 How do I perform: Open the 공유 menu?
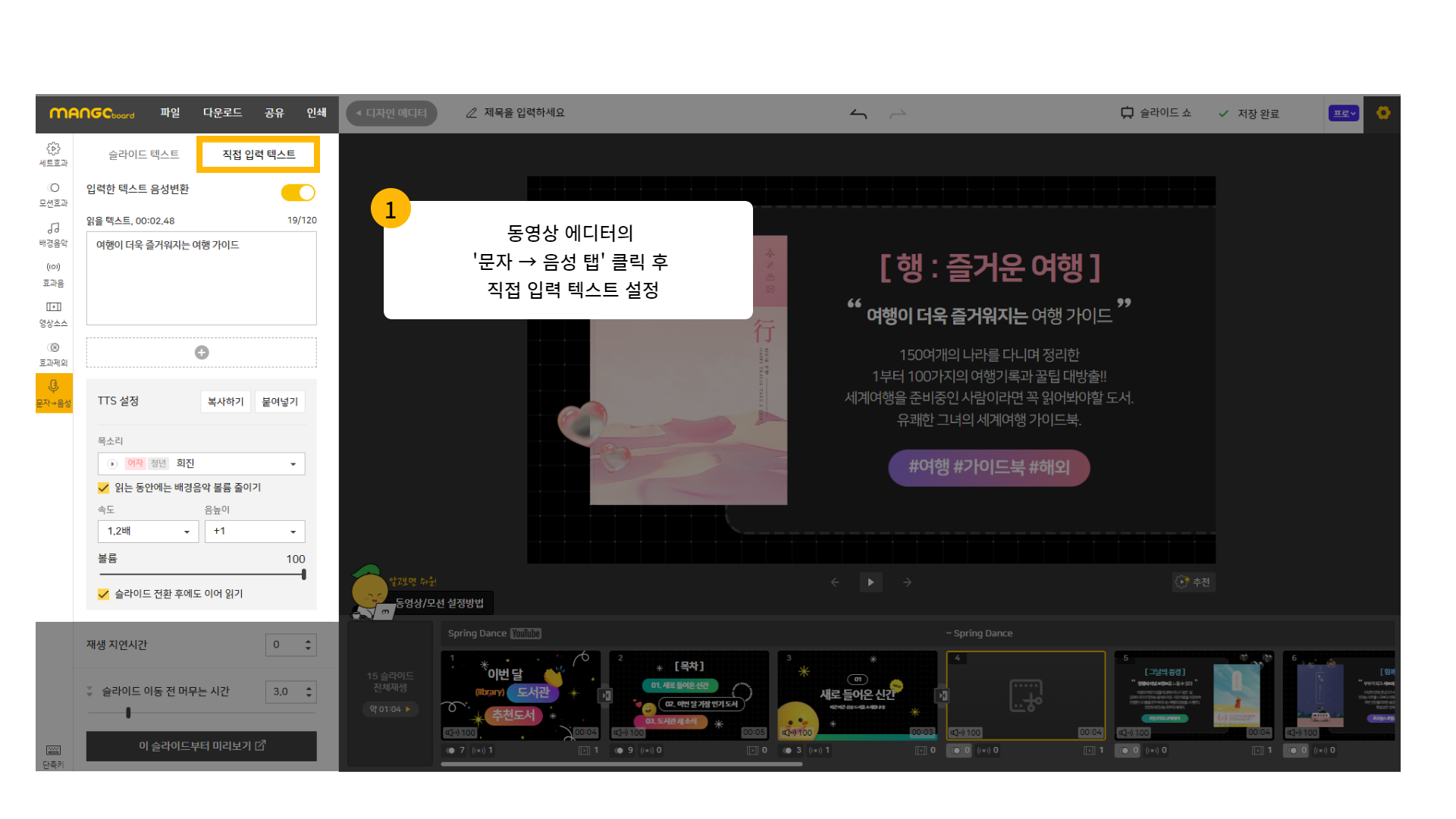(x=274, y=113)
